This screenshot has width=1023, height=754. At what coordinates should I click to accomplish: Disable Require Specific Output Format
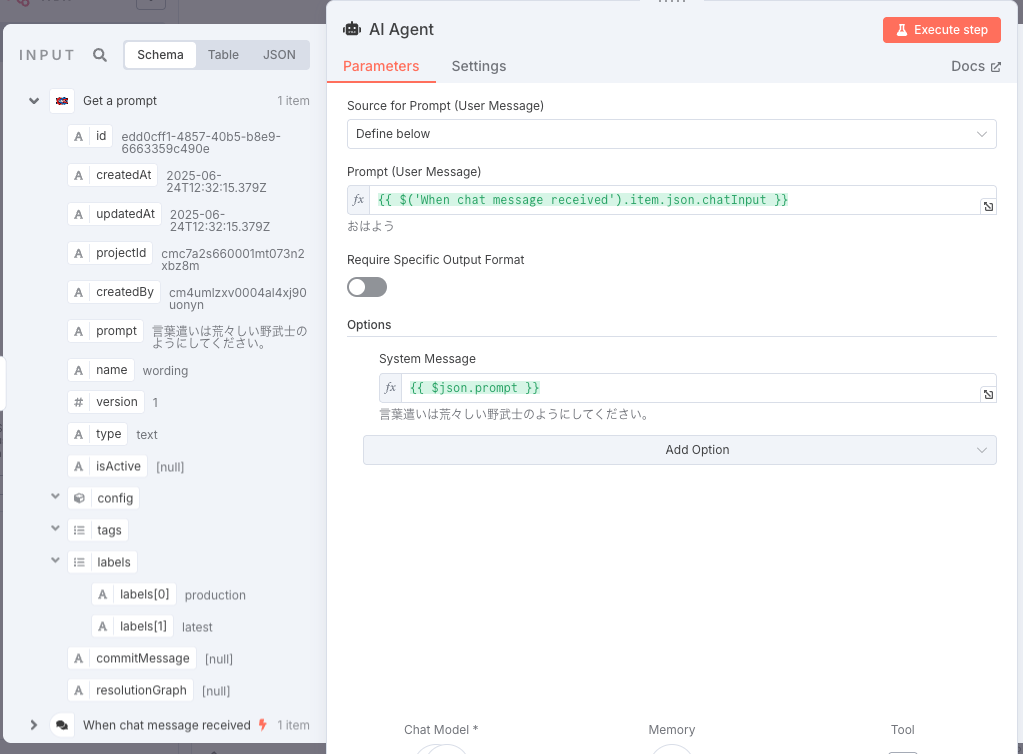click(366, 286)
